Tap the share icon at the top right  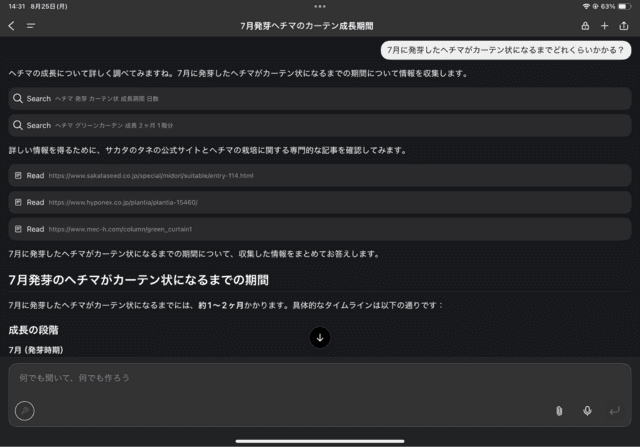point(624,26)
